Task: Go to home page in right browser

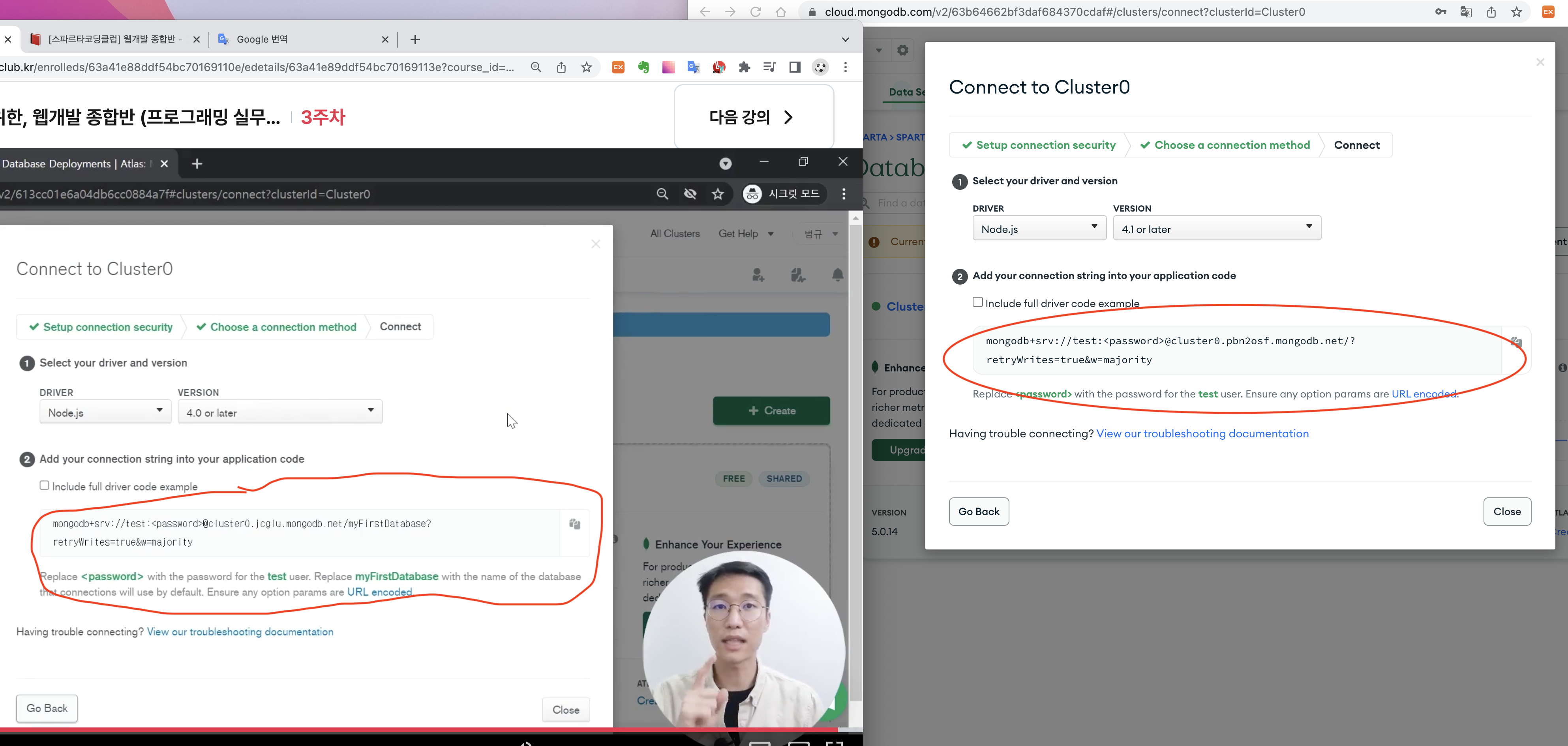Action: click(x=781, y=11)
